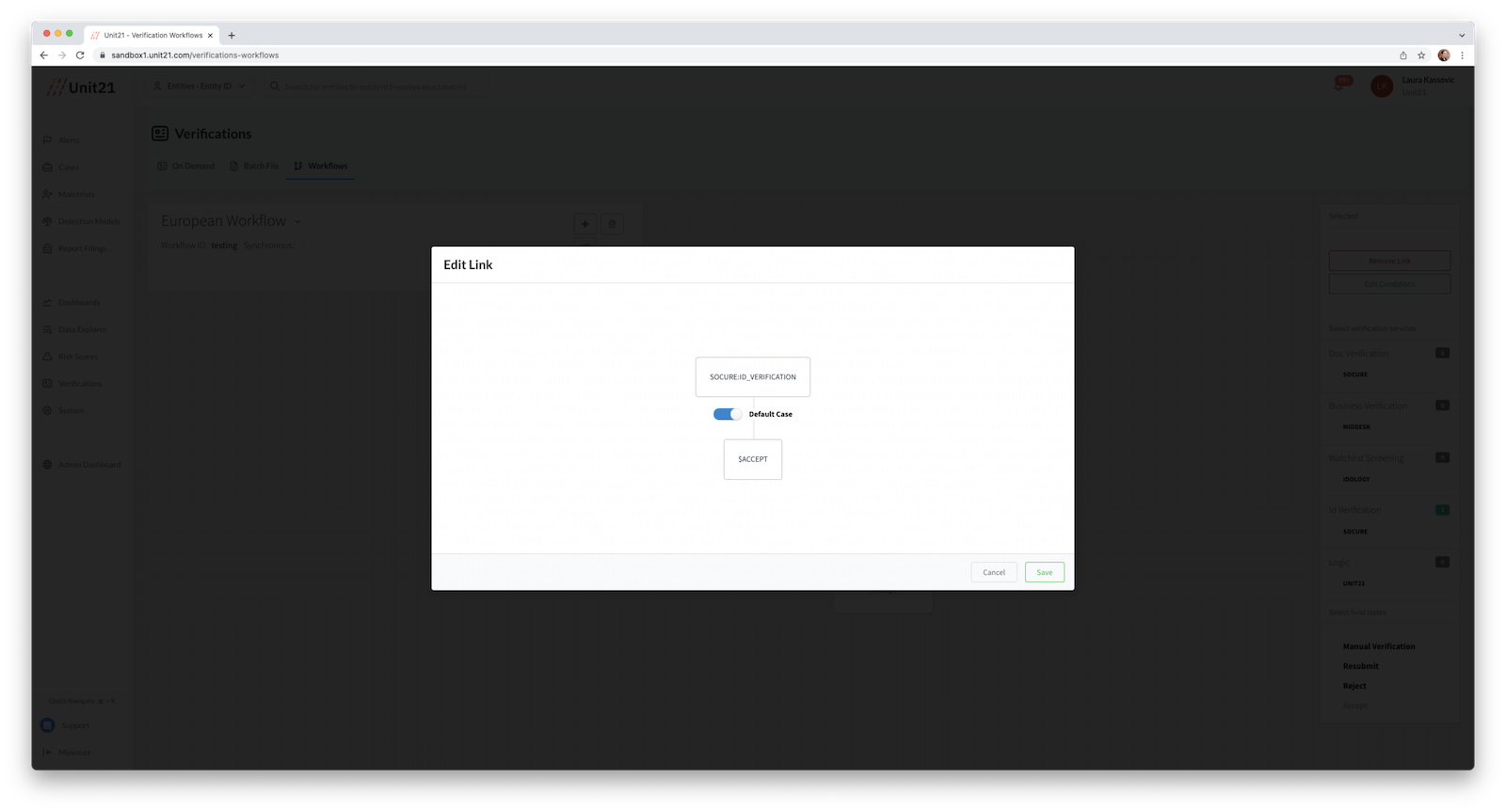Screen dimensions: 1506x812
Task: Click browser back arrow
Action: [43, 56]
